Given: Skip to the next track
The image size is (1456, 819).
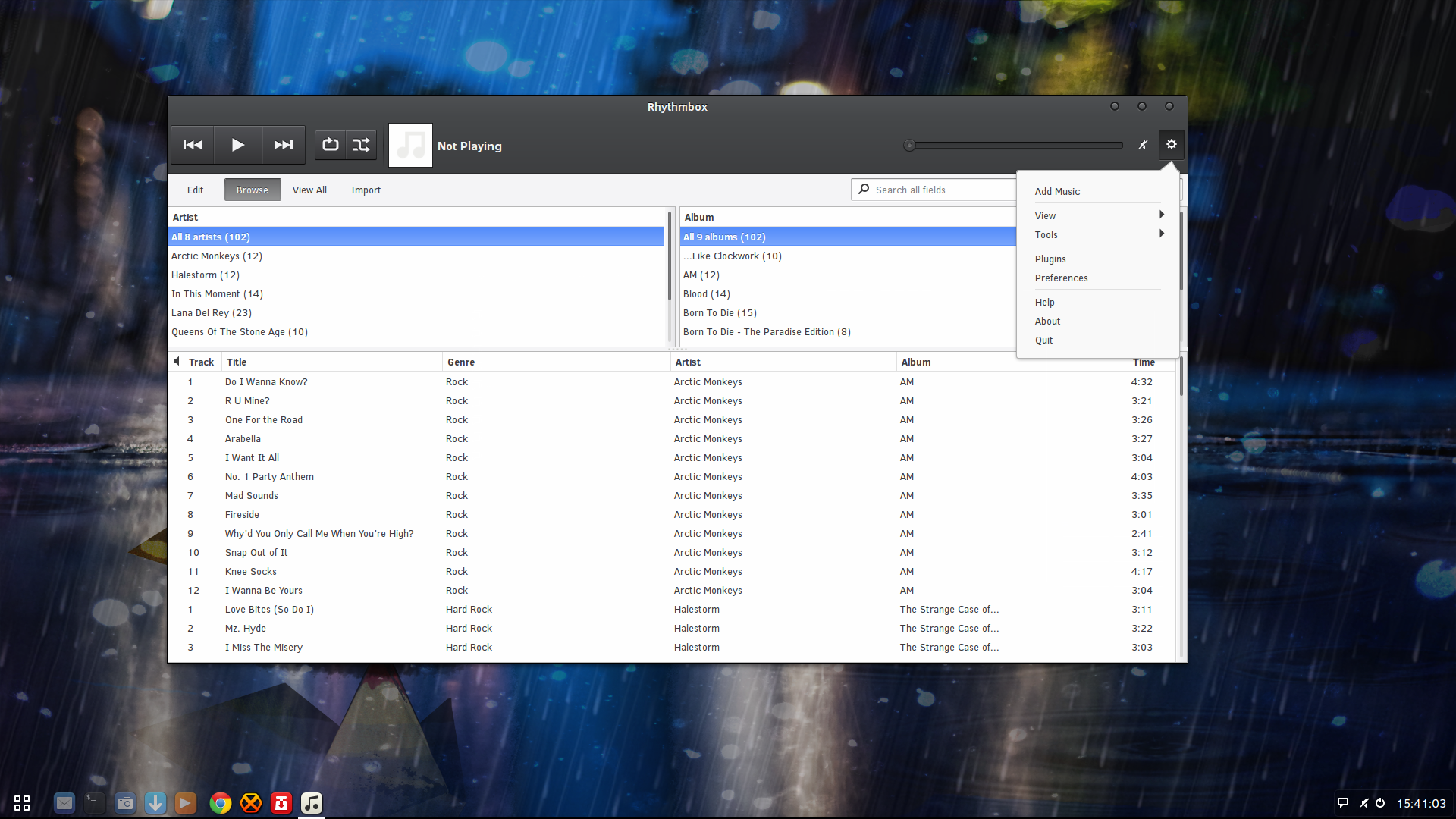Looking at the screenshot, I should 284,145.
